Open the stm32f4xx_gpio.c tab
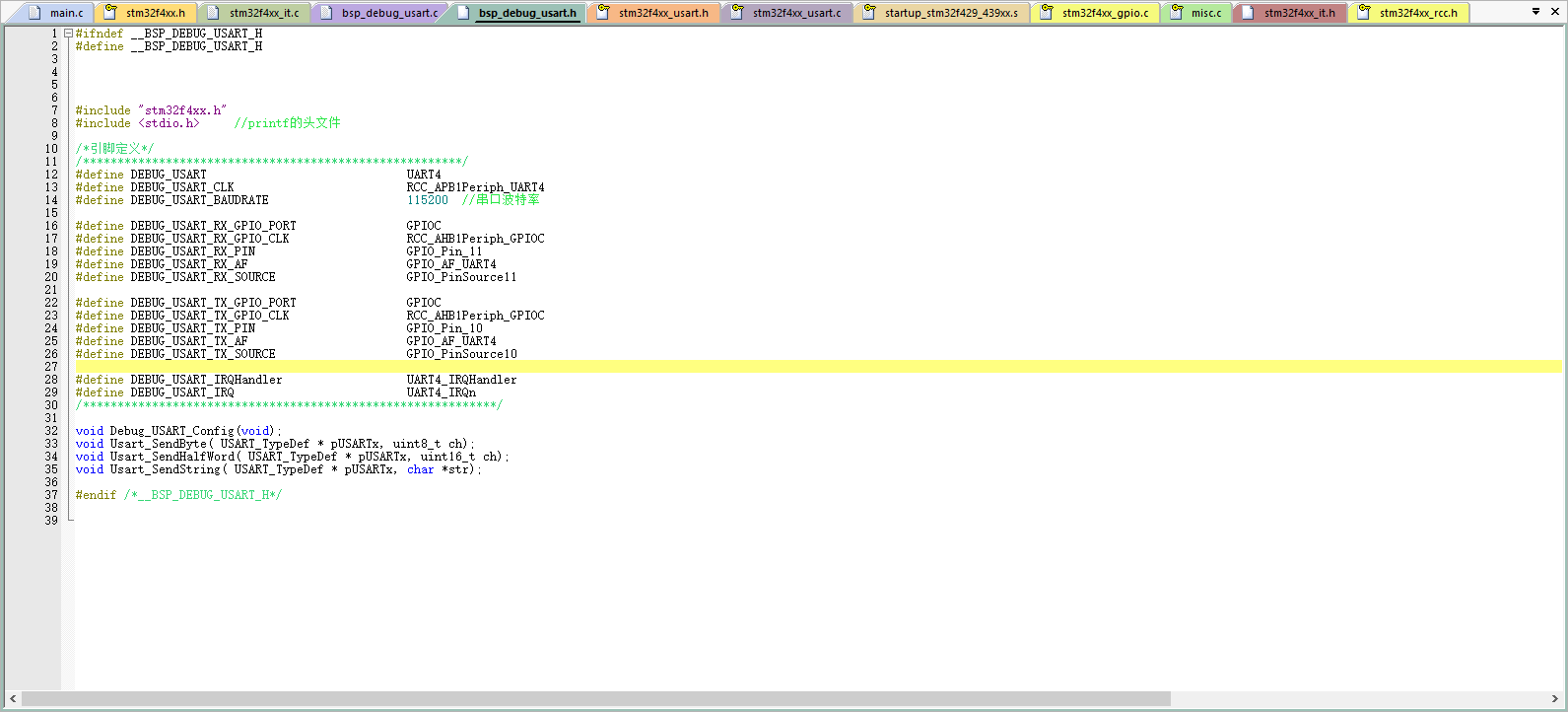This screenshot has height=712, width=1568. coord(1095,13)
